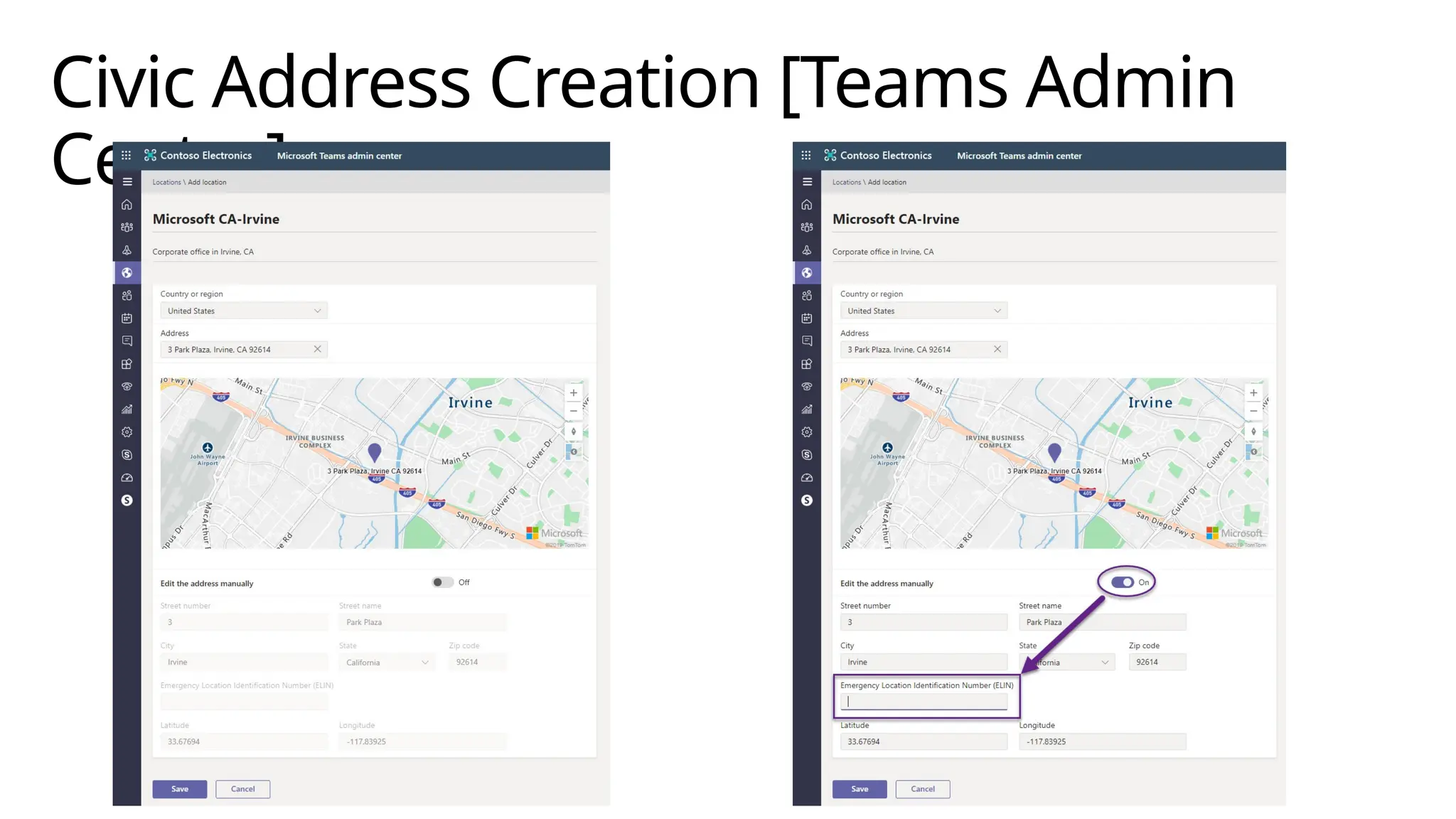Open Meetings calendar icon in left window sidebar
1456x819 pixels.
(x=127, y=318)
